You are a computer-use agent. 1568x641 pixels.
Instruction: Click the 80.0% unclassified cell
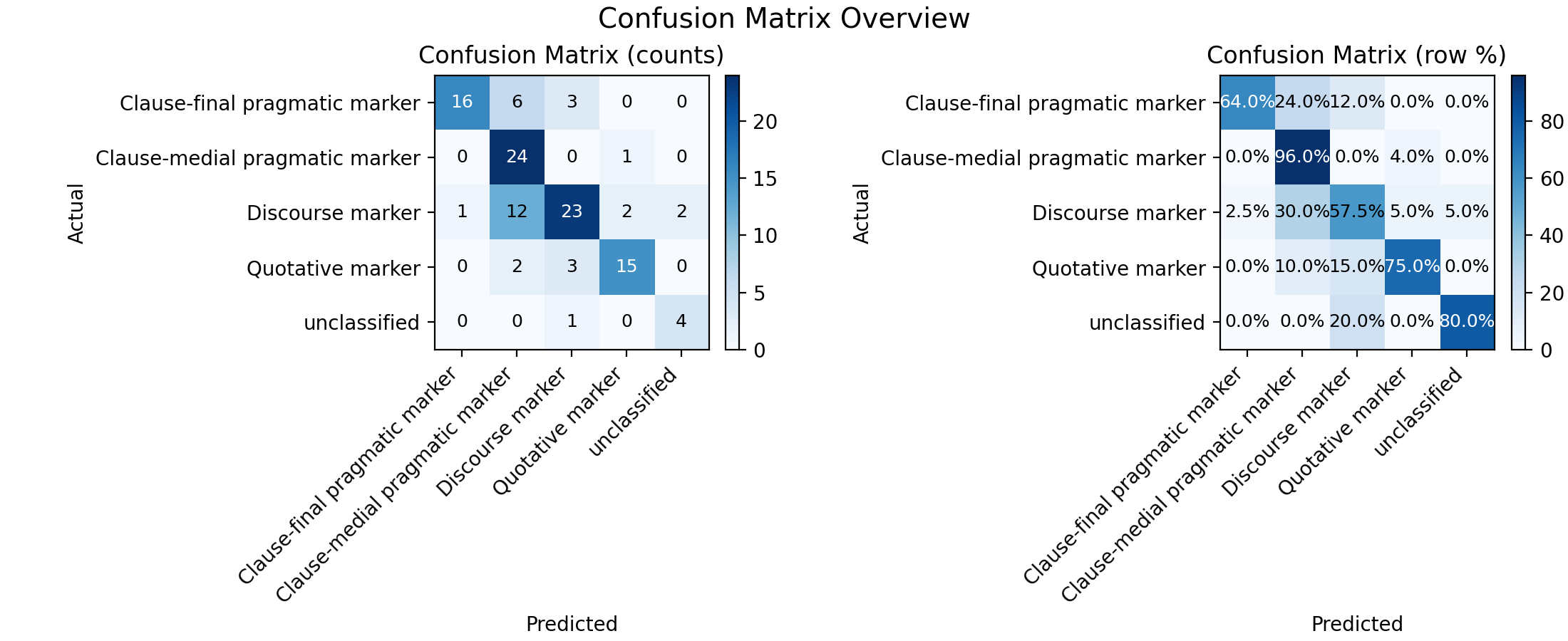1467,321
